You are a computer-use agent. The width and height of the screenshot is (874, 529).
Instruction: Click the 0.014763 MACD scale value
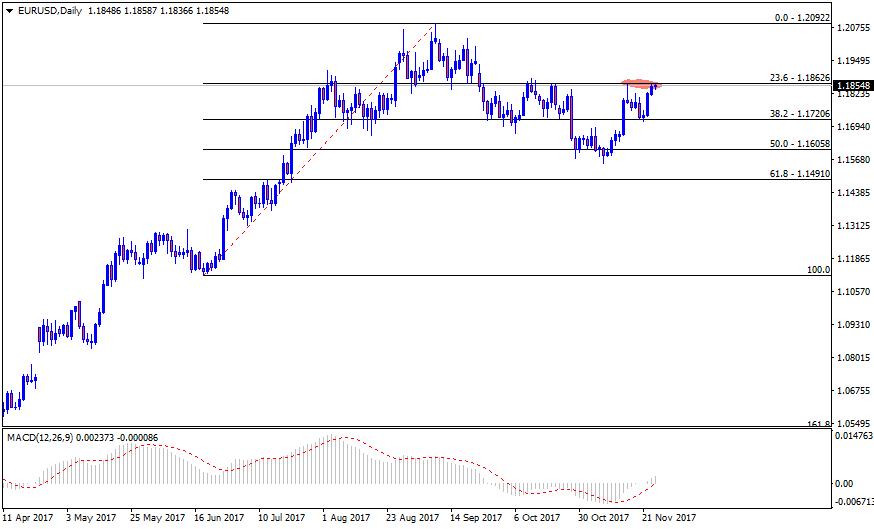[x=853, y=437]
